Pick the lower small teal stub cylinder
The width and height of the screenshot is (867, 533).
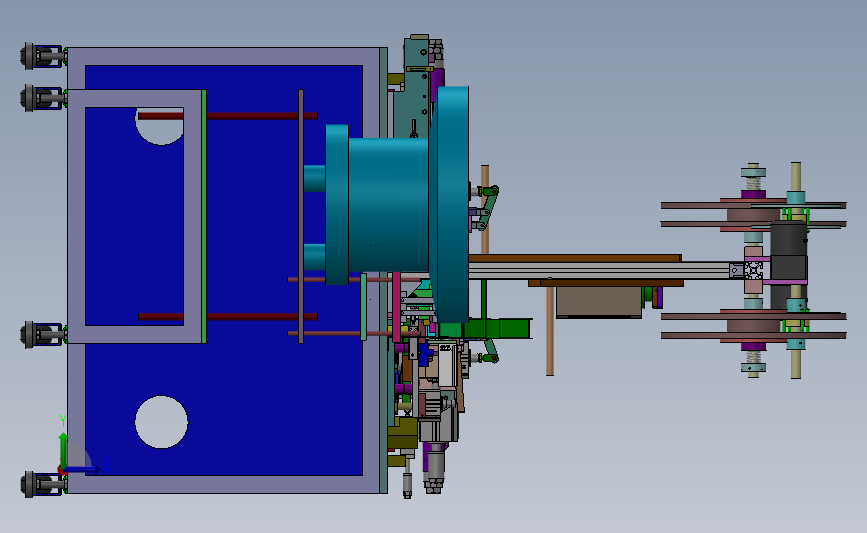(315, 257)
